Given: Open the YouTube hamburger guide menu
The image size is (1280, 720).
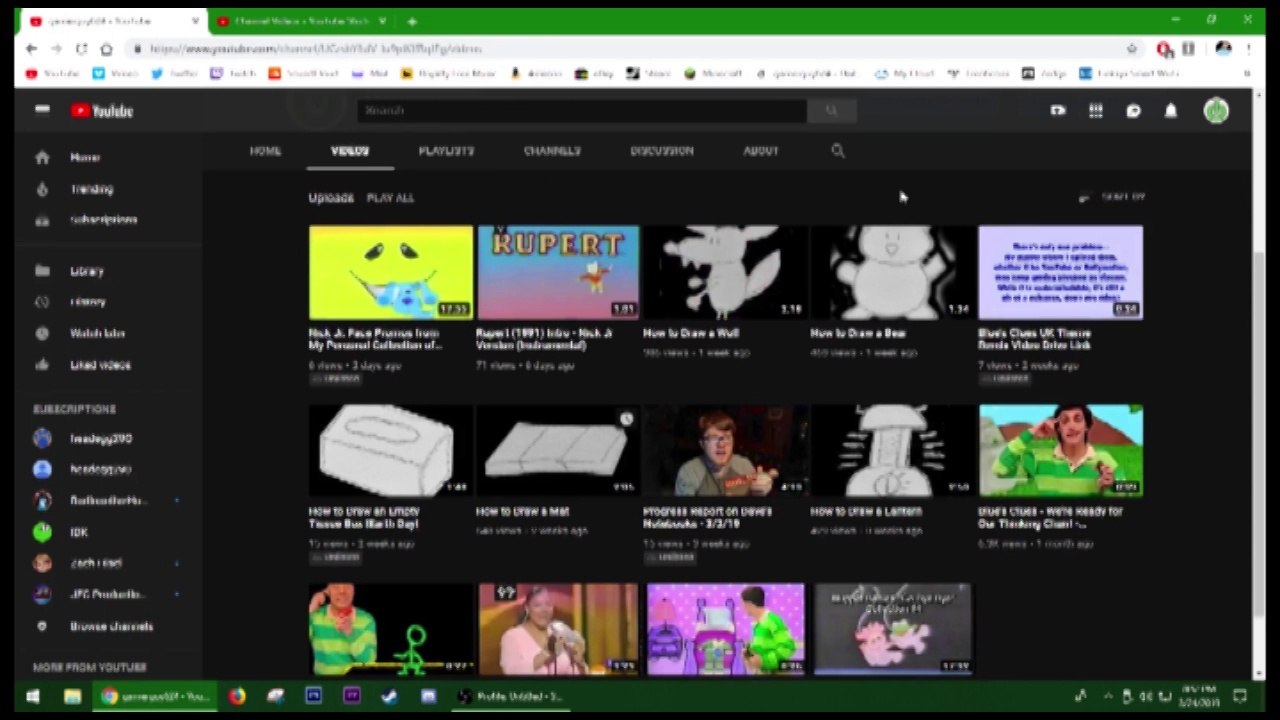Looking at the screenshot, I should click(42, 110).
